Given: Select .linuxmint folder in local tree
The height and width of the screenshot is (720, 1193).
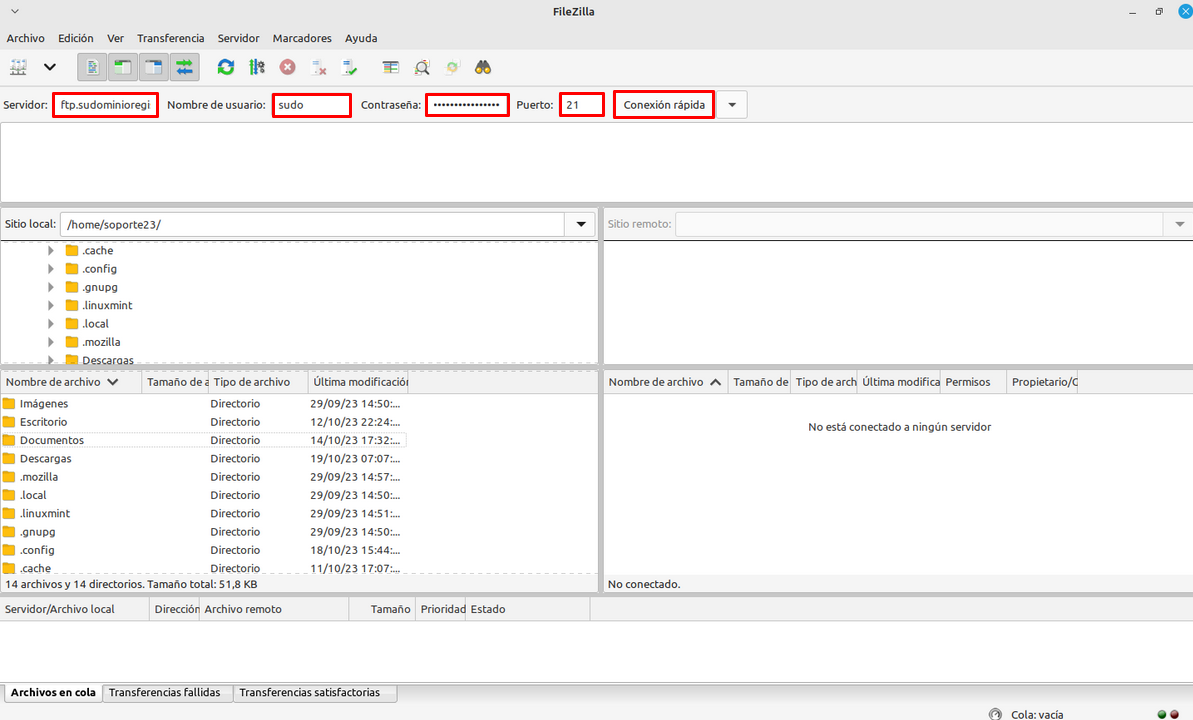Looking at the screenshot, I should [x=107, y=305].
